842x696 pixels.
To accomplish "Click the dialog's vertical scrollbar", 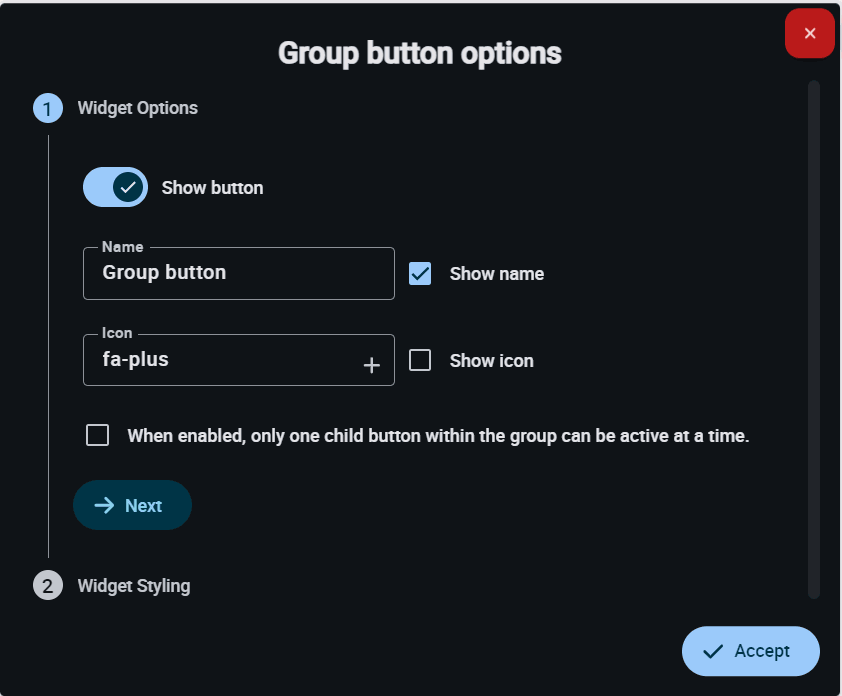I will click(x=814, y=340).
